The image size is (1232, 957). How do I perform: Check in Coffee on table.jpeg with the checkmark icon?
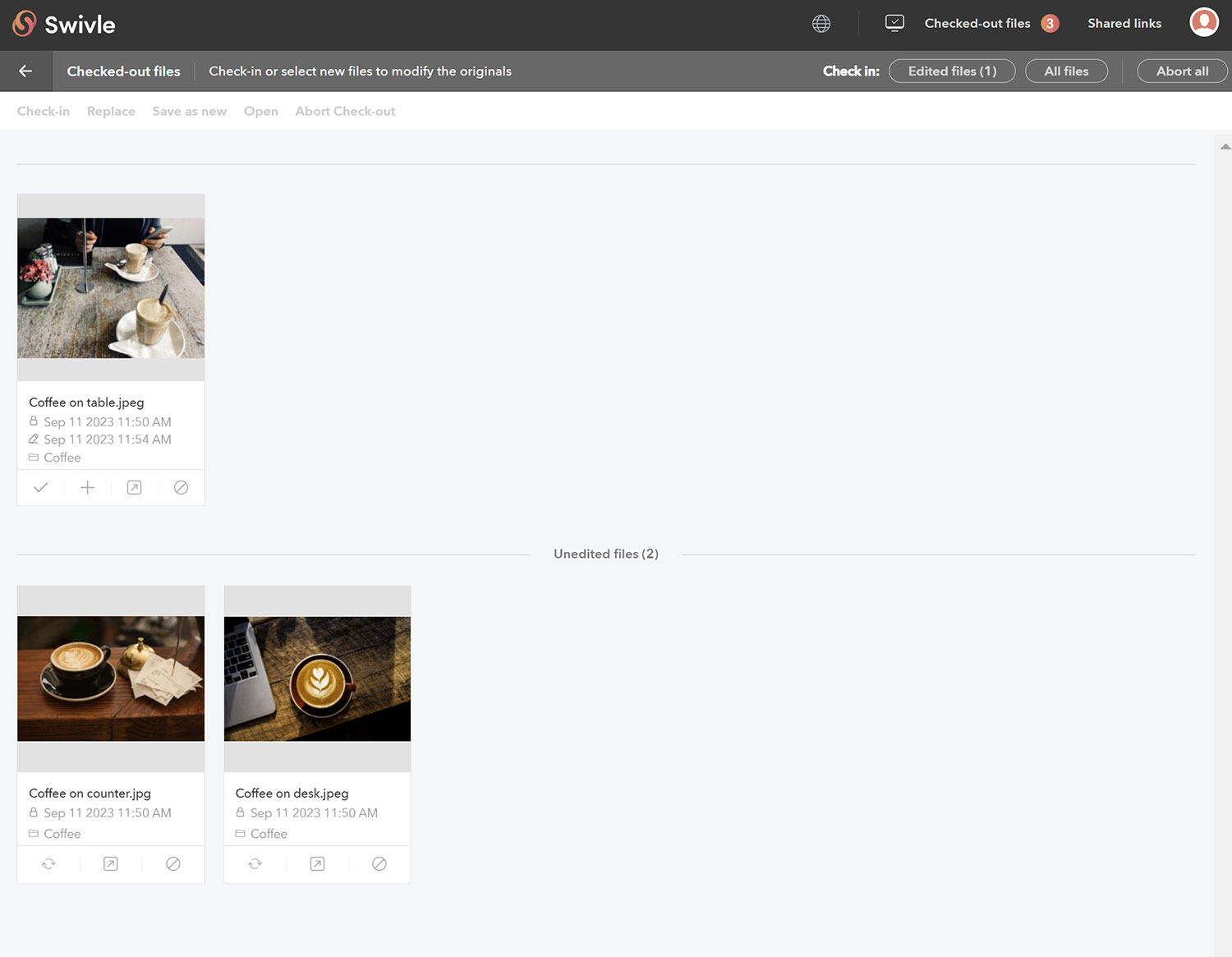click(40, 487)
